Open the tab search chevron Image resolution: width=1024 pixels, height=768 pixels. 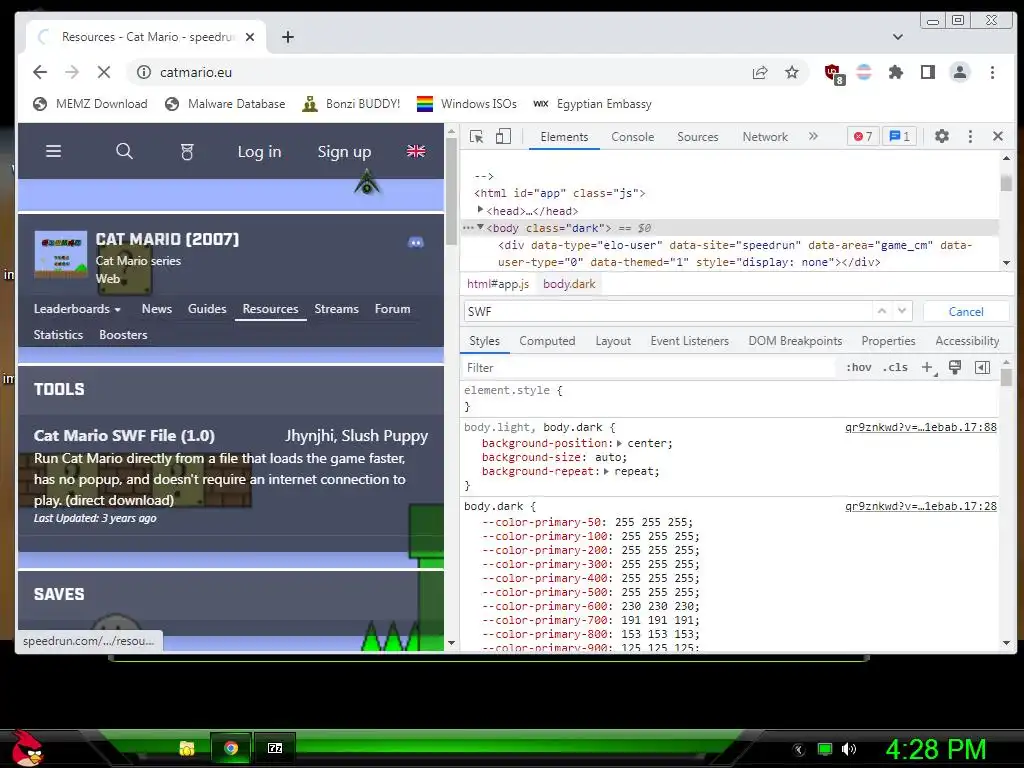pyautogui.click(x=898, y=37)
